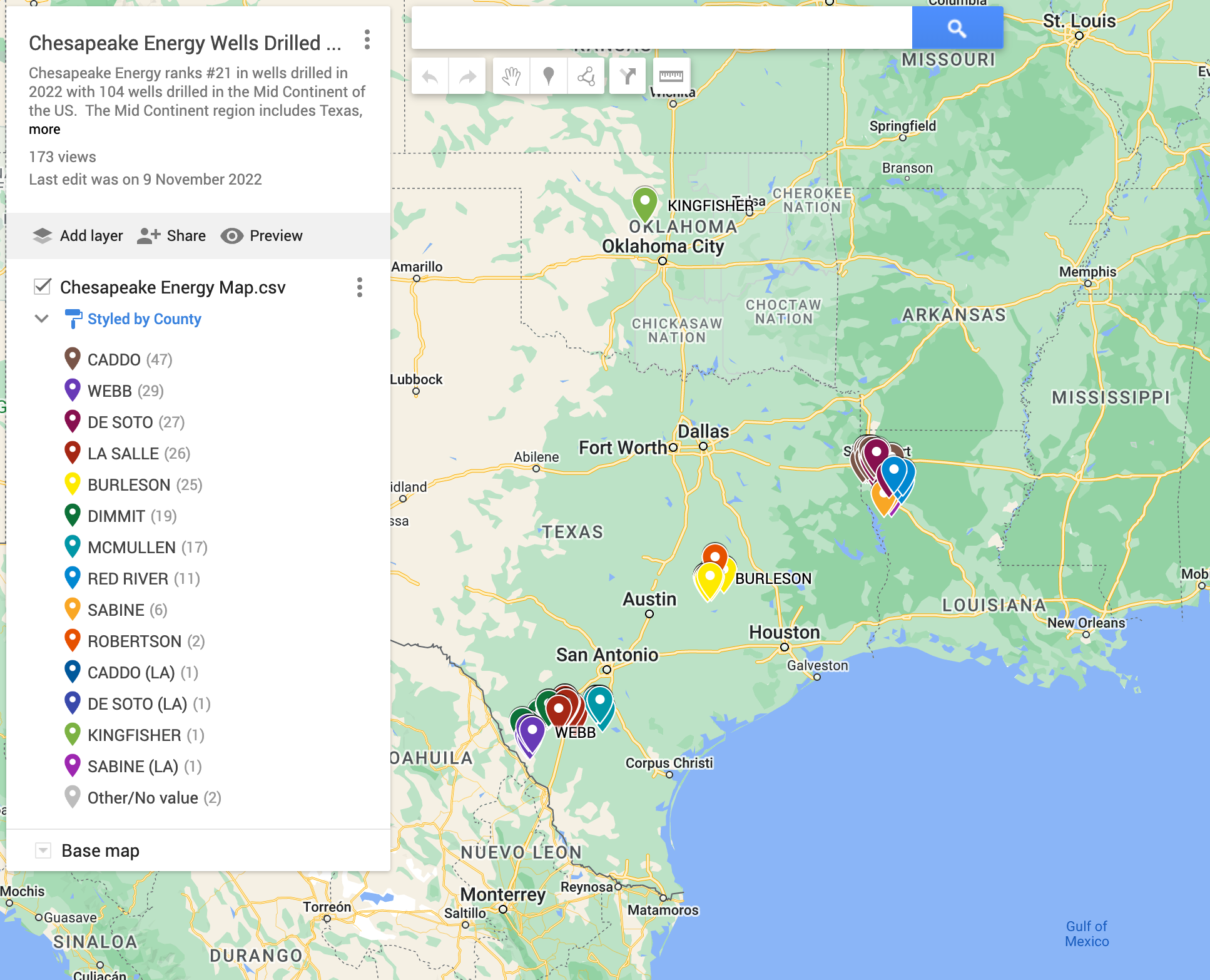Click the map search magnifier button
Viewport: 1210px width, 980px height.
click(x=957, y=27)
